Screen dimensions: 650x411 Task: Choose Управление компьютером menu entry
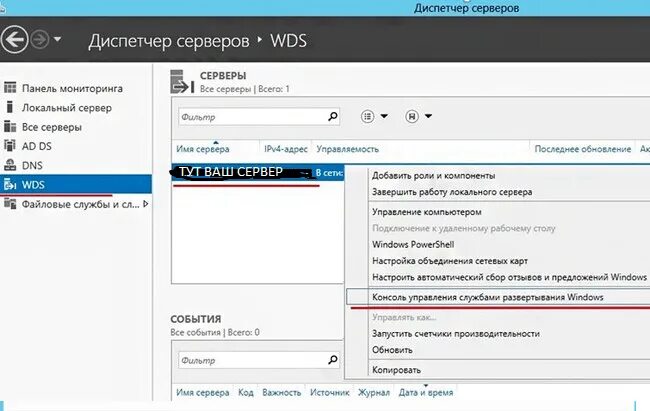click(x=427, y=212)
